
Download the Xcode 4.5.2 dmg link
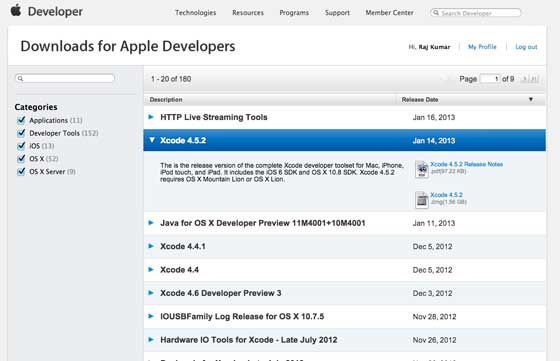446,195
